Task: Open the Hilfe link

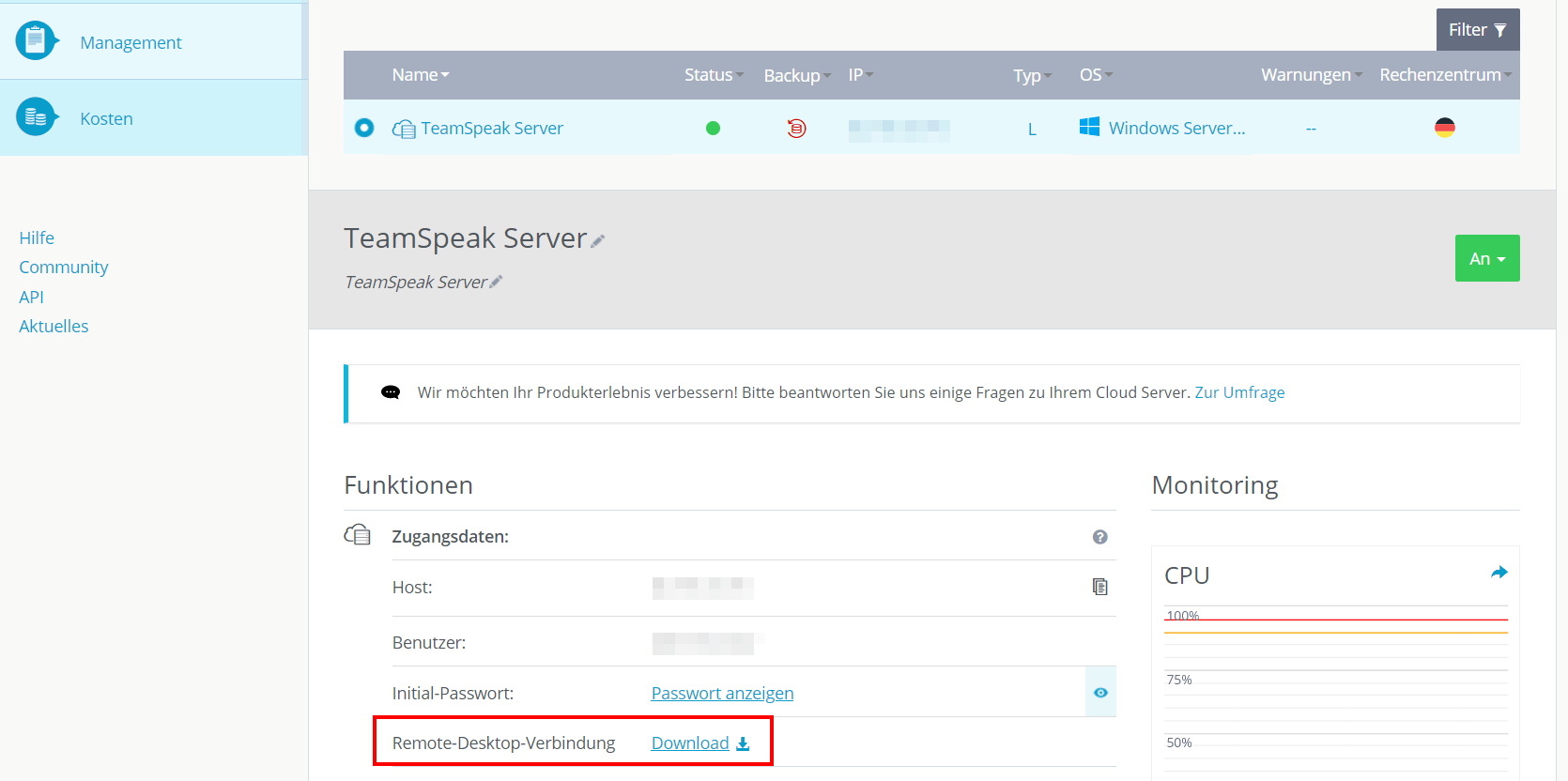Action: pyautogui.click(x=37, y=237)
